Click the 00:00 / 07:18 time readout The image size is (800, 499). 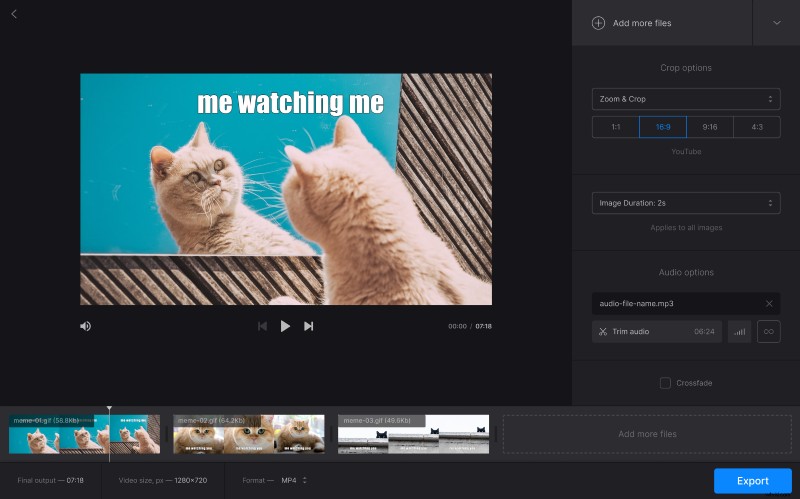470,326
